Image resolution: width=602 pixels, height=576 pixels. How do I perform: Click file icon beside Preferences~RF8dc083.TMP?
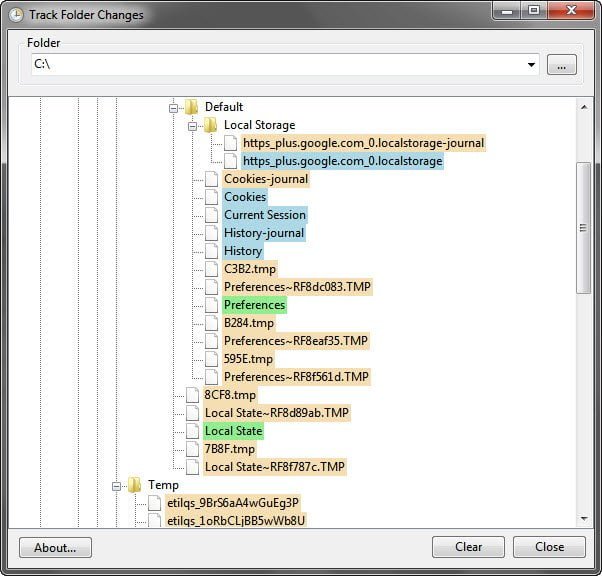coord(212,287)
